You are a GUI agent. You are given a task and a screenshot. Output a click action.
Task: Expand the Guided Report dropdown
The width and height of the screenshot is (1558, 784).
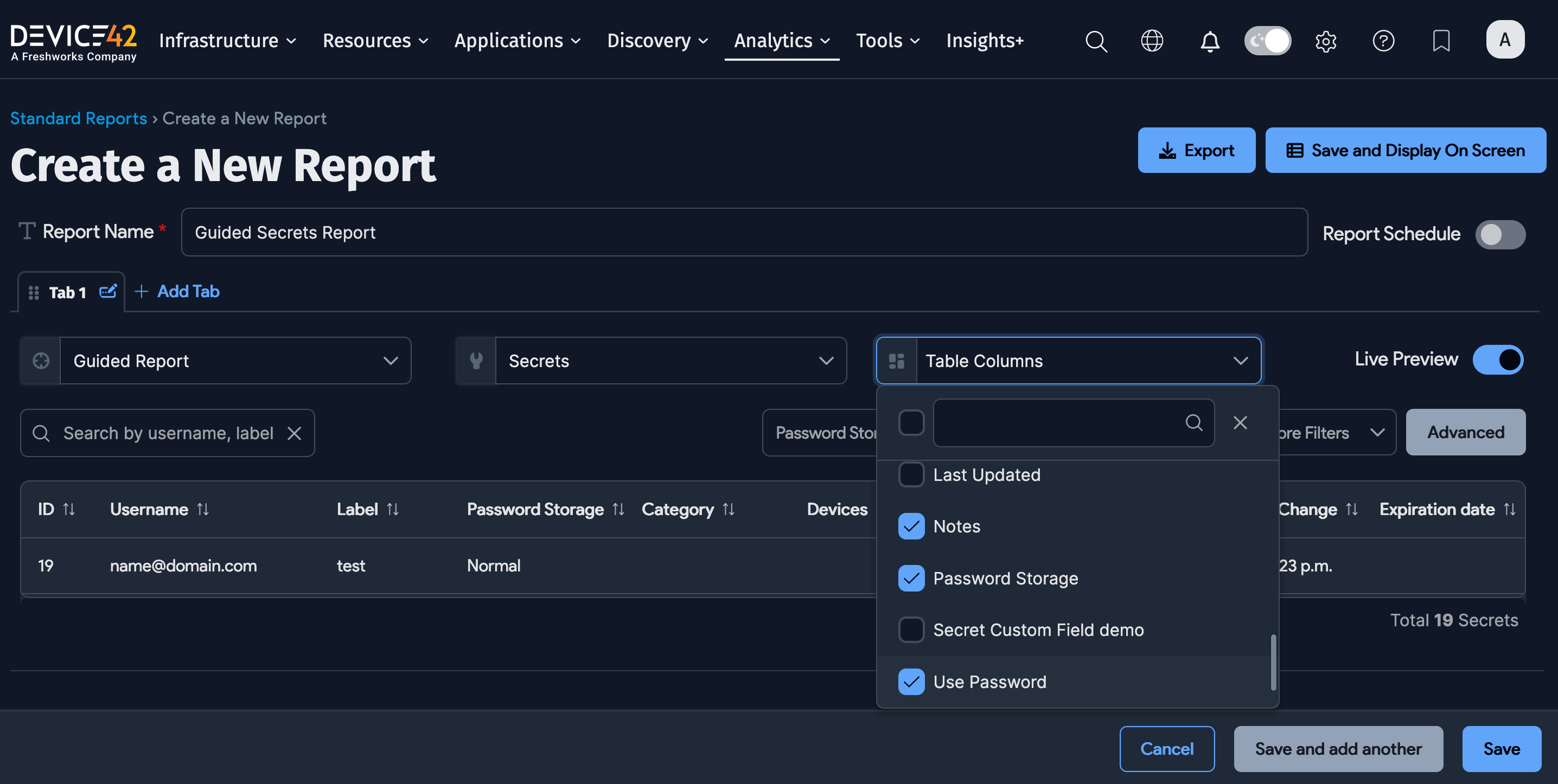coord(235,361)
